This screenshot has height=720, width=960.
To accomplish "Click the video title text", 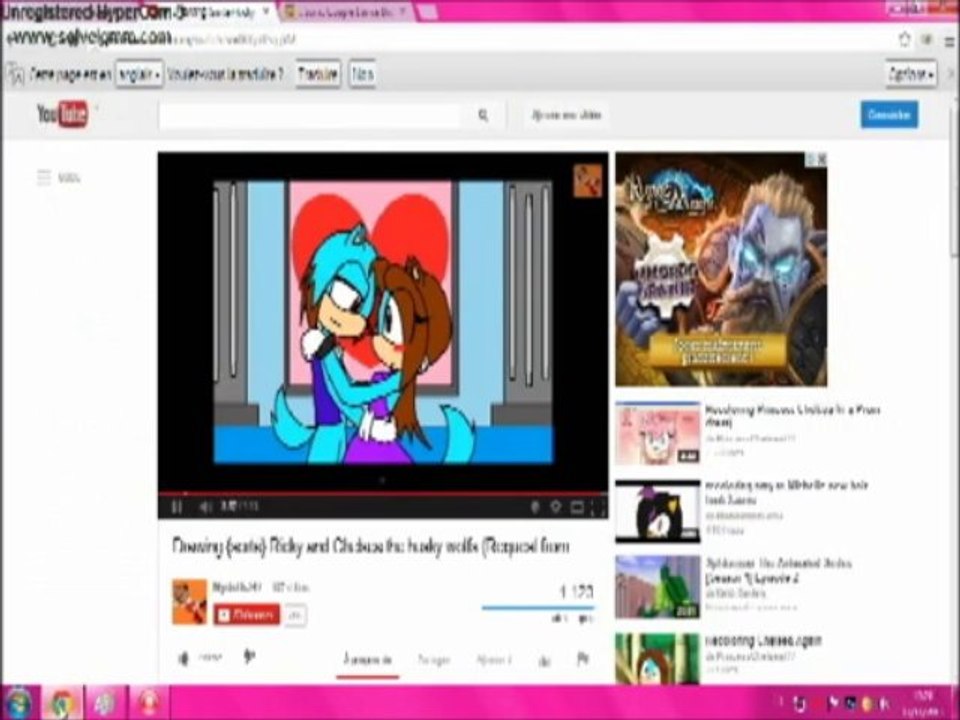I will click(x=370, y=546).
